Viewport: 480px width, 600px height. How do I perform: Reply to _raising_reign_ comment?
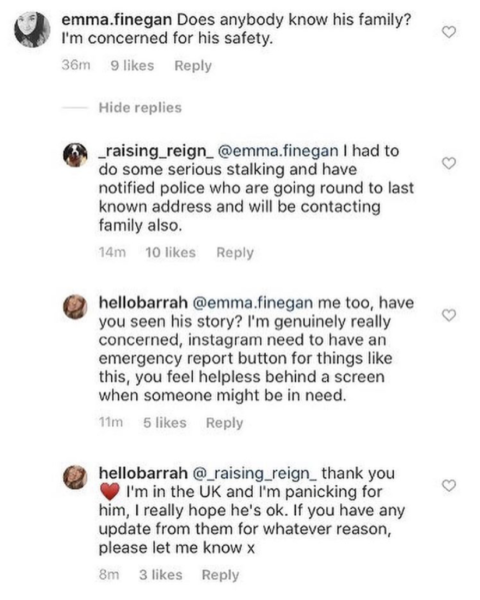235,253
